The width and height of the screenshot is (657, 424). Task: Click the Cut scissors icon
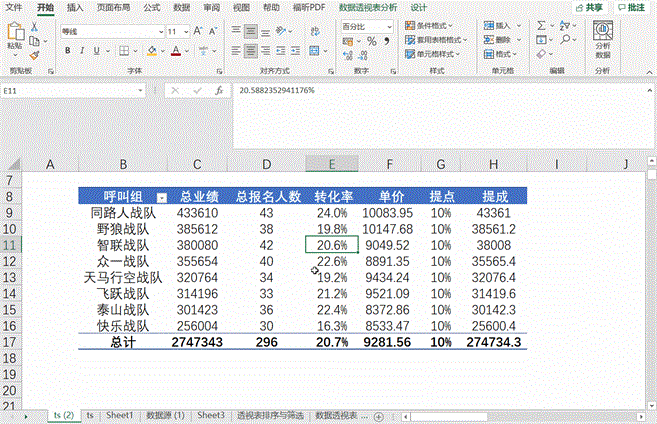click(34, 27)
